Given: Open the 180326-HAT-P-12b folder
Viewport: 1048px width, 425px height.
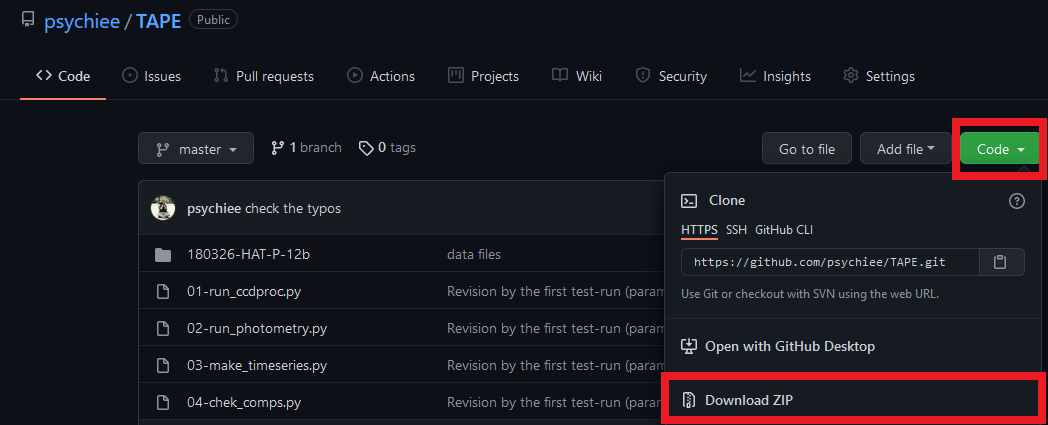Looking at the screenshot, I should click(x=249, y=255).
